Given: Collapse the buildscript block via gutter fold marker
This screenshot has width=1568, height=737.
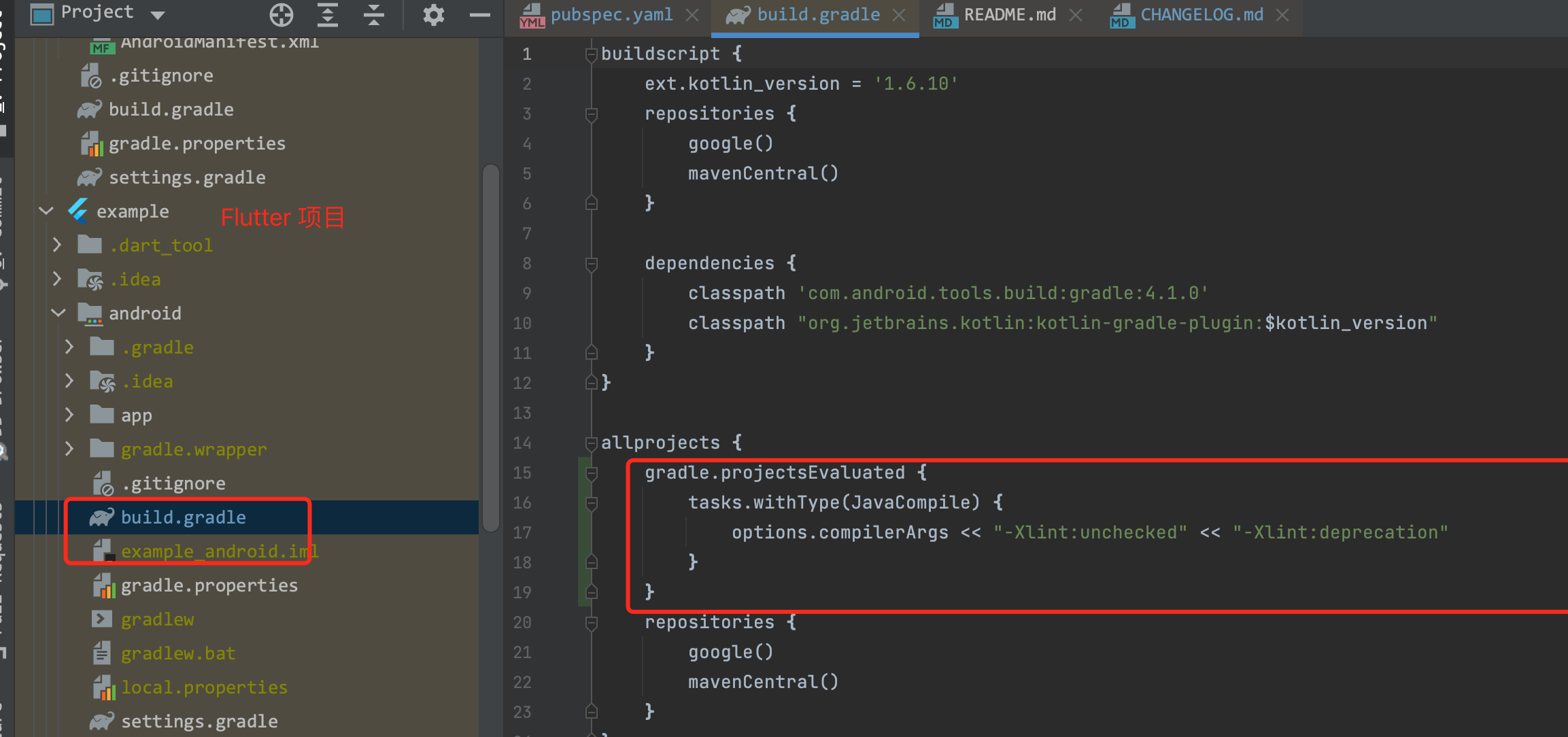Looking at the screenshot, I should click(x=590, y=54).
